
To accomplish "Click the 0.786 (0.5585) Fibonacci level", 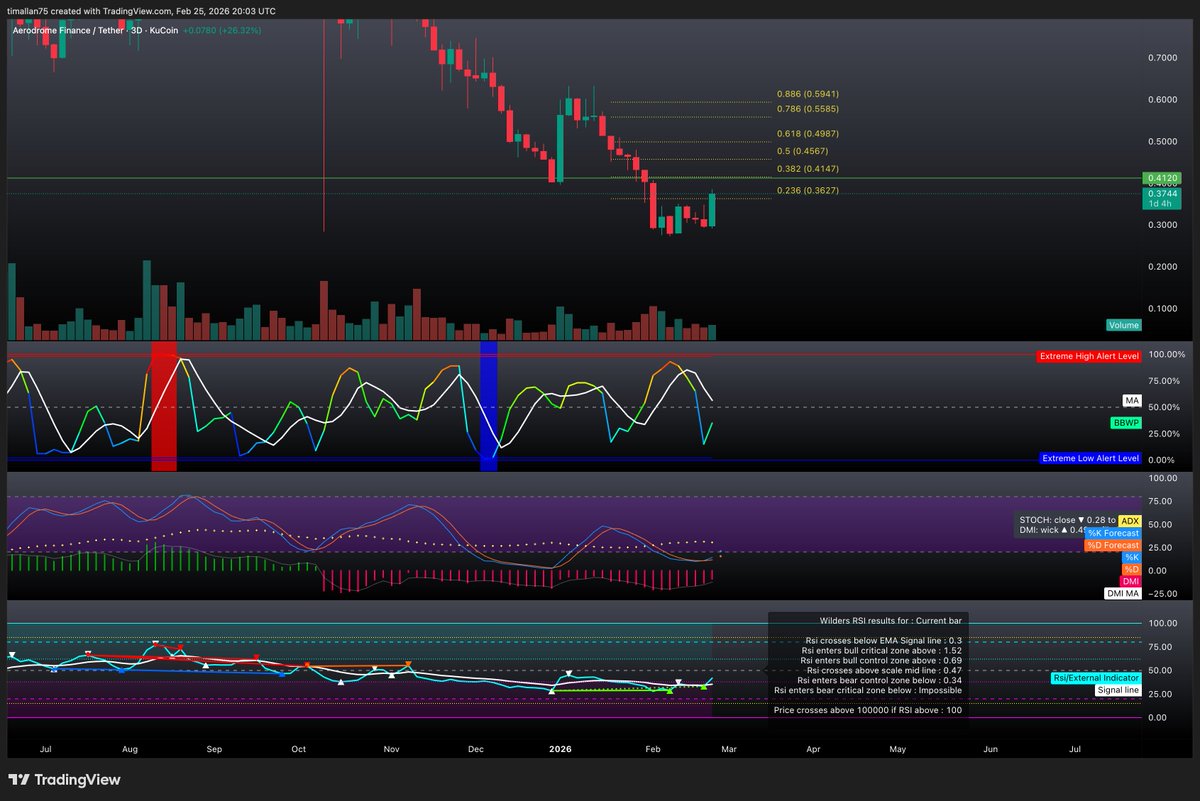I will point(806,108).
